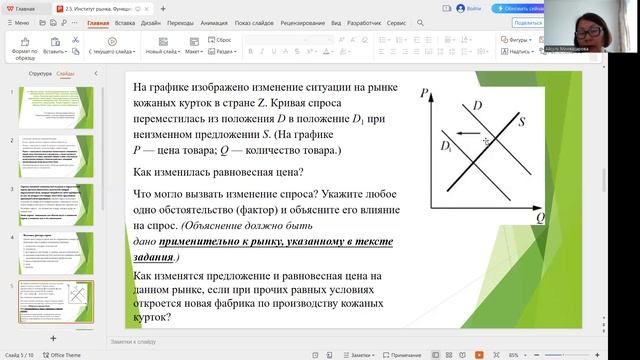Viewport: 640px width, 360px height.
Task: Open bullets list dropdown
Action: (388, 40)
